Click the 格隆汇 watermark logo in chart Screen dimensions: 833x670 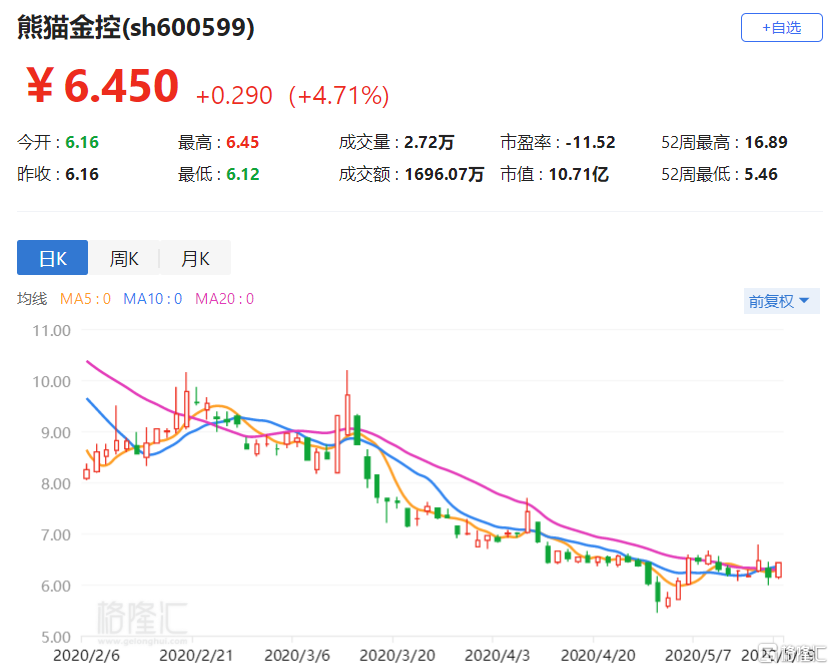143,618
